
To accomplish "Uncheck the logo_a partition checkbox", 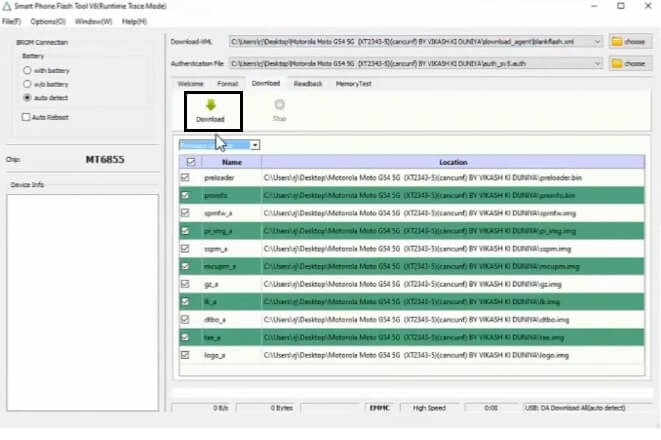I will (x=185, y=355).
